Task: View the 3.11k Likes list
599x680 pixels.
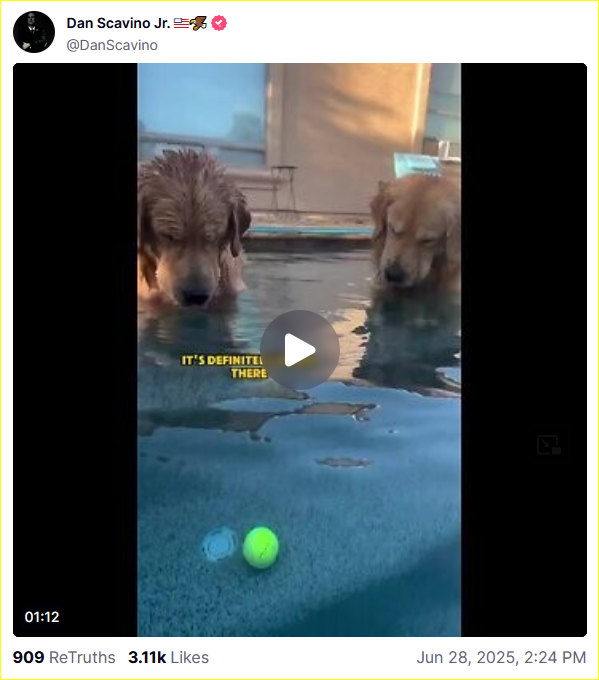Action: (168, 657)
